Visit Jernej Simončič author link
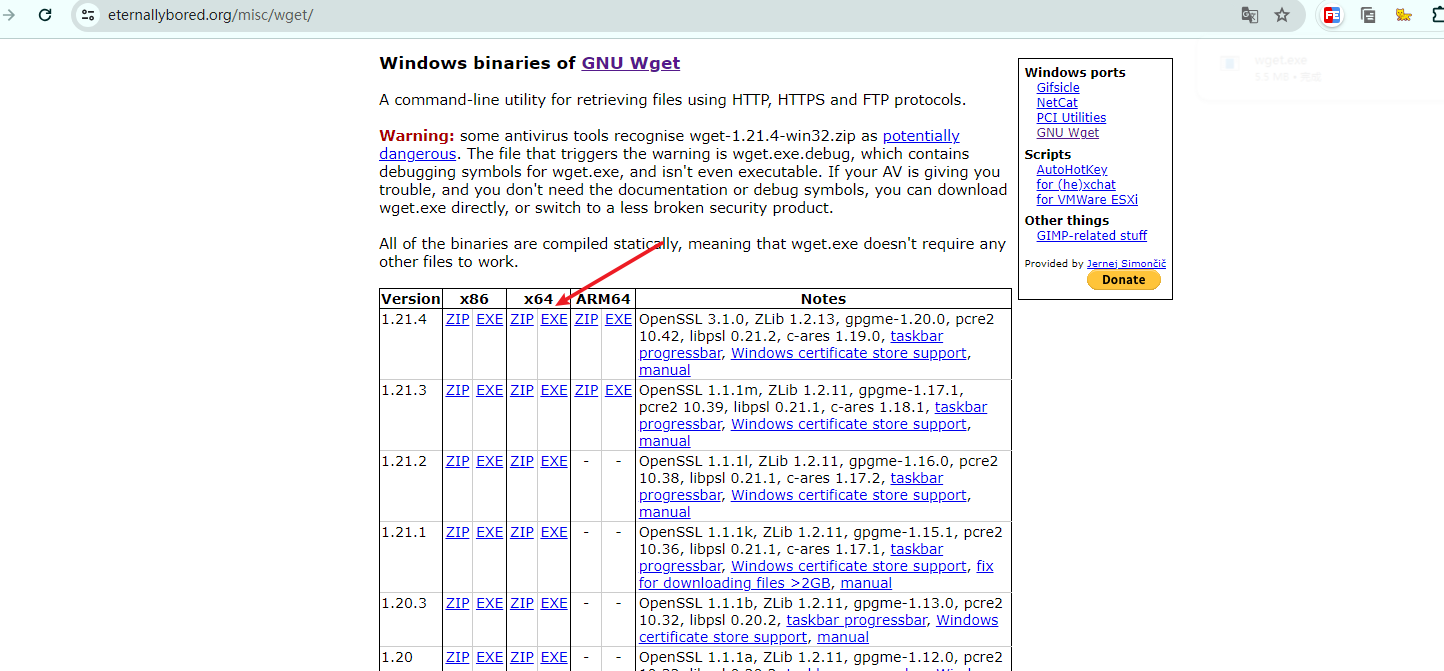This screenshot has height=671, width=1444. [x=1126, y=264]
